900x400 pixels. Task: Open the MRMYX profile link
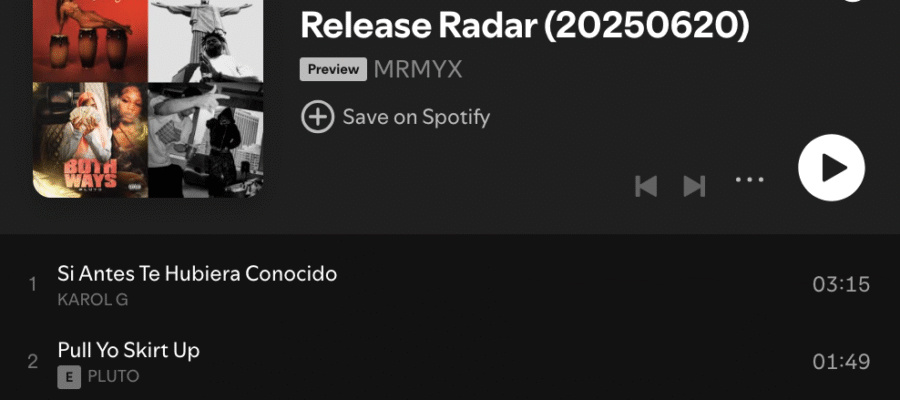[x=418, y=69]
